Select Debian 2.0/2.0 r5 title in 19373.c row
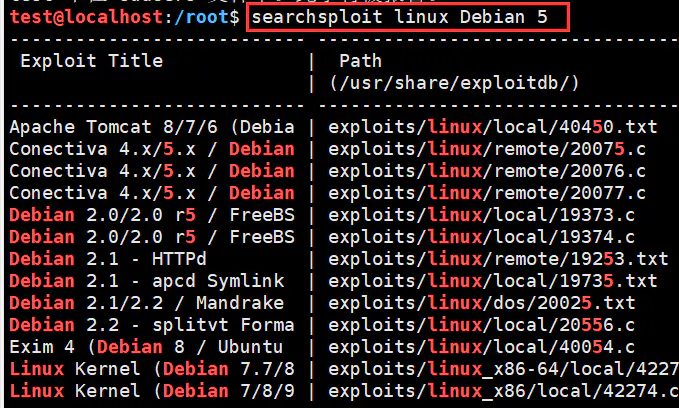Viewport: 679px width, 408px height. (x=152, y=215)
